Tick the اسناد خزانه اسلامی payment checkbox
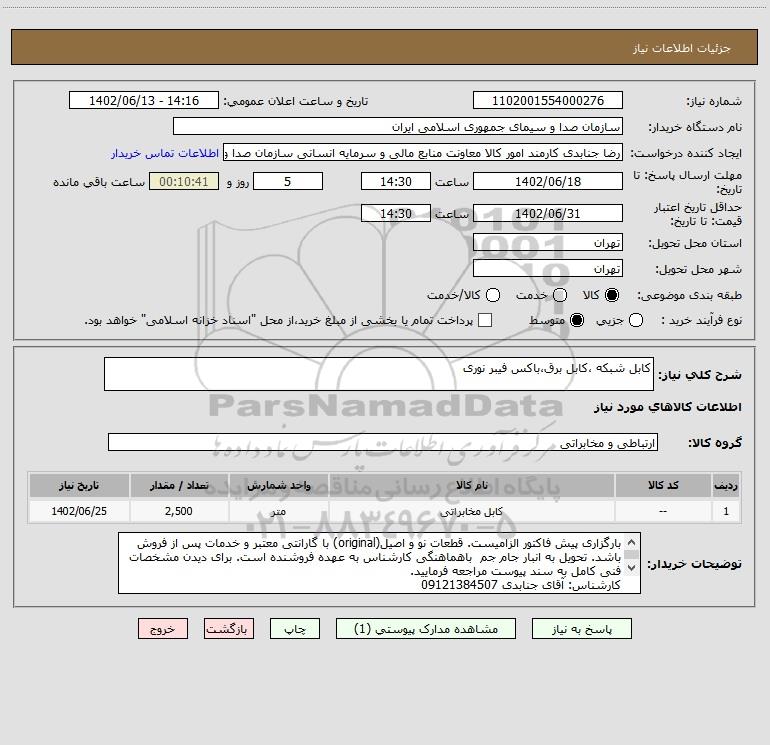 tap(485, 320)
